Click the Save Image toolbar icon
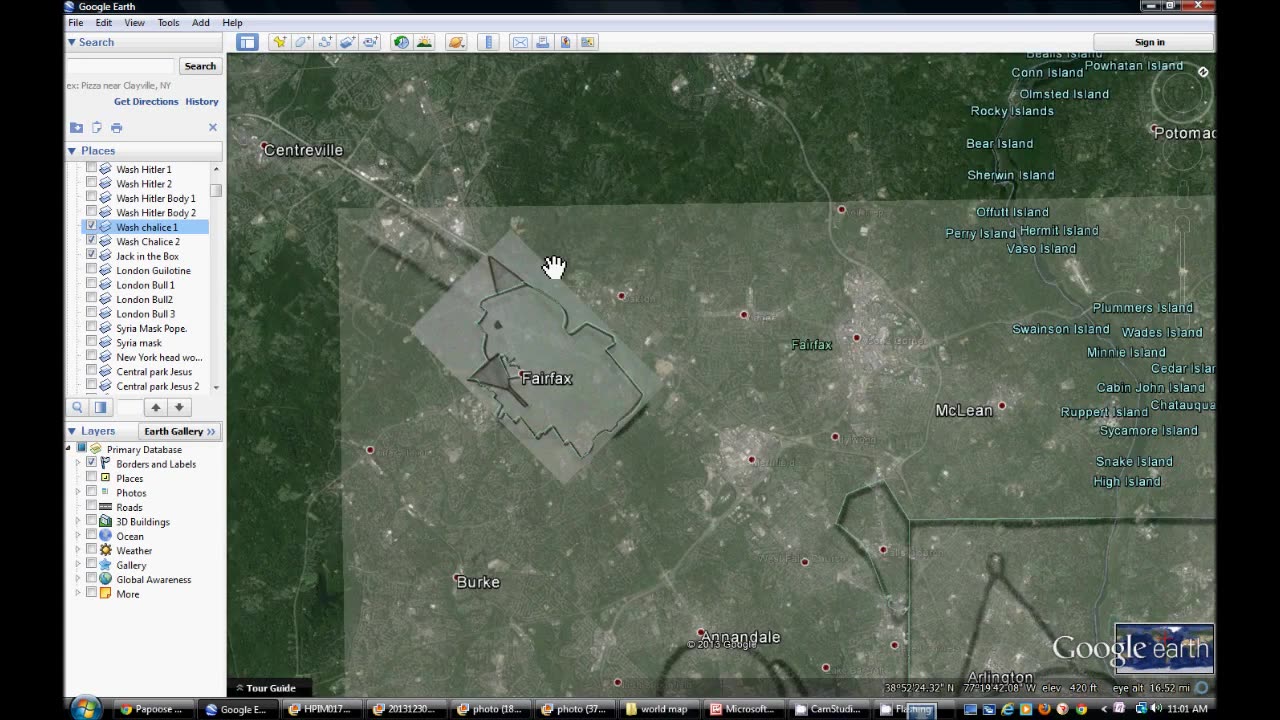This screenshot has width=1280, height=720. point(587,42)
